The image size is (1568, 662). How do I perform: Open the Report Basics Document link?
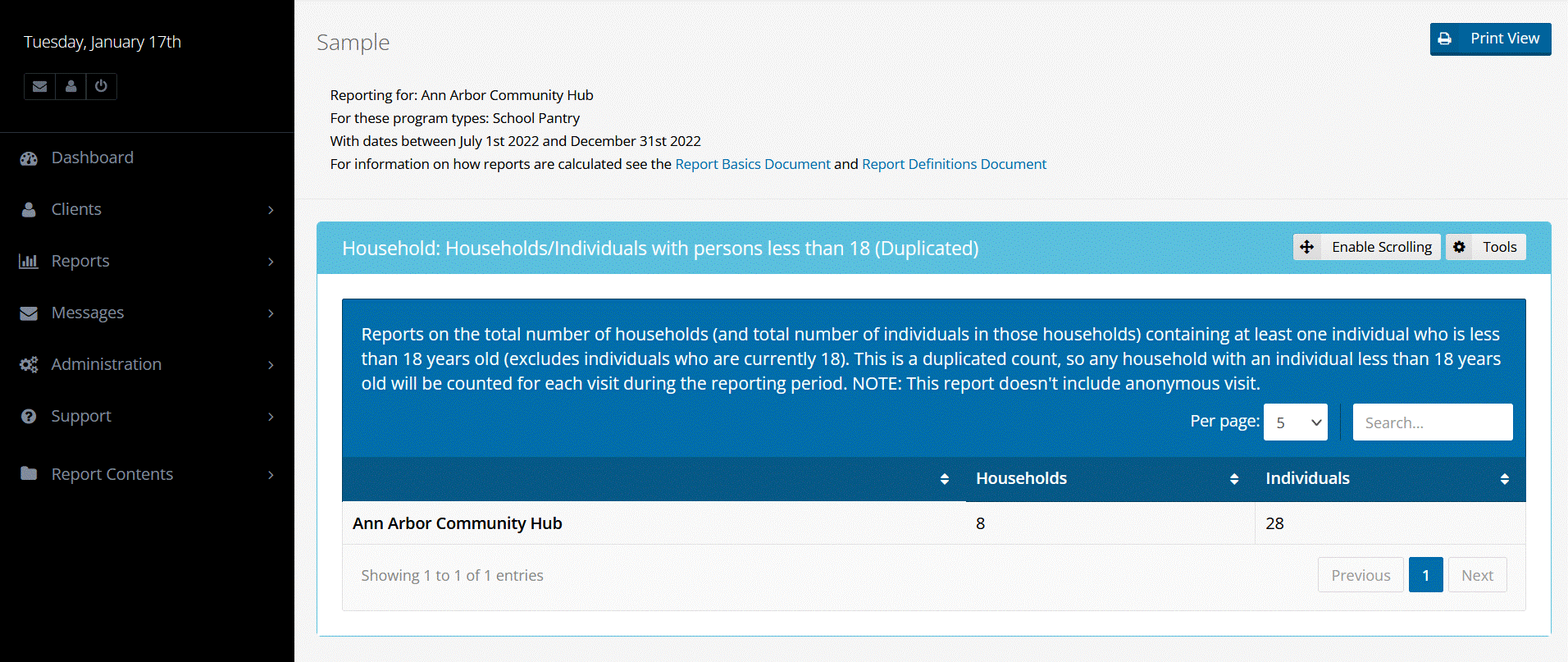752,164
